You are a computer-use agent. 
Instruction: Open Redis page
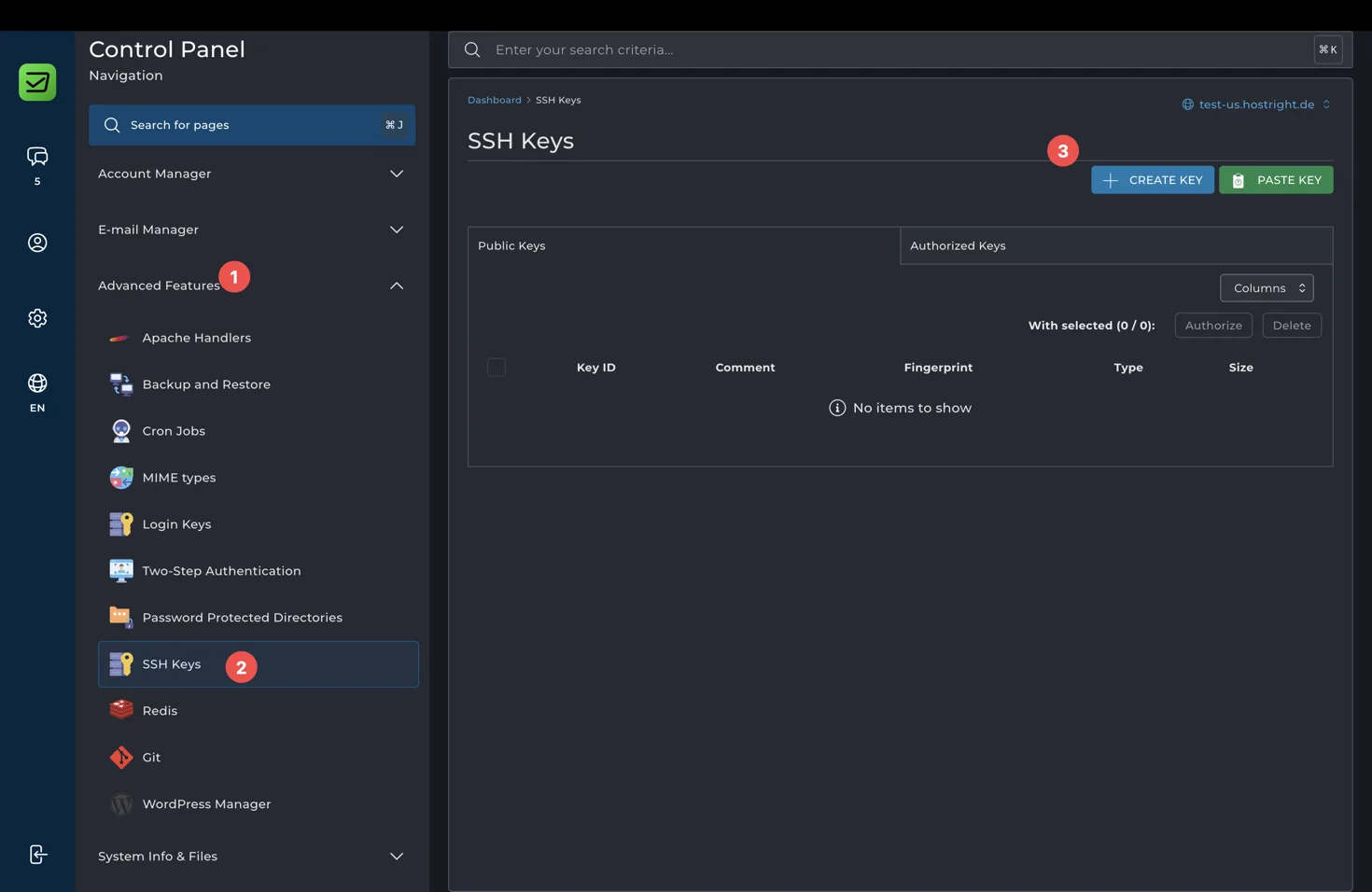click(x=259, y=711)
